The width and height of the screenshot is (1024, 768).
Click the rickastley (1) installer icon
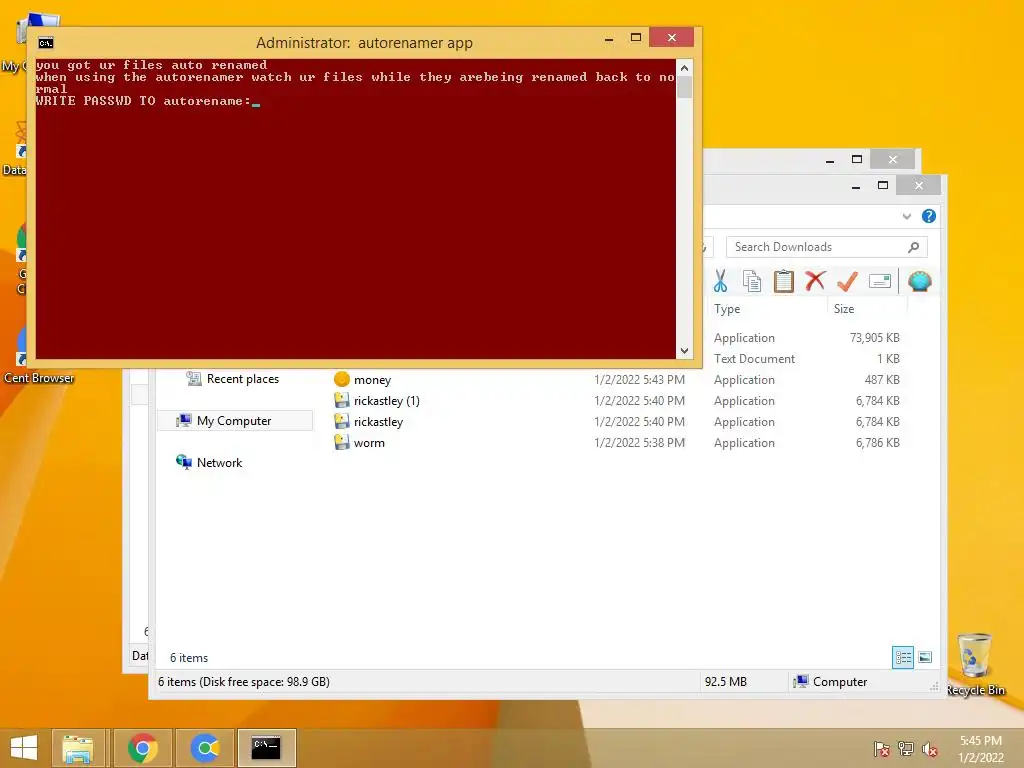click(x=342, y=400)
